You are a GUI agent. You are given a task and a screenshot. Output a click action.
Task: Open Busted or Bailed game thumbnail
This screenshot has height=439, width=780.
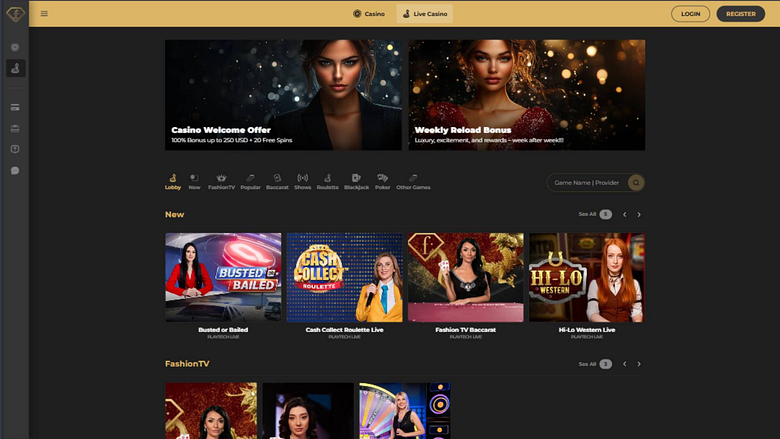tap(223, 277)
